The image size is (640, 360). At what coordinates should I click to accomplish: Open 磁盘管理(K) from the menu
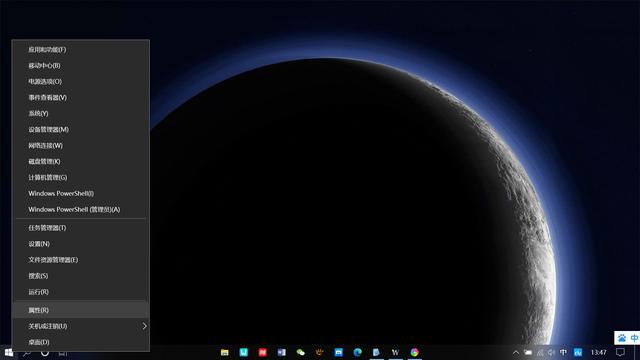point(80,161)
